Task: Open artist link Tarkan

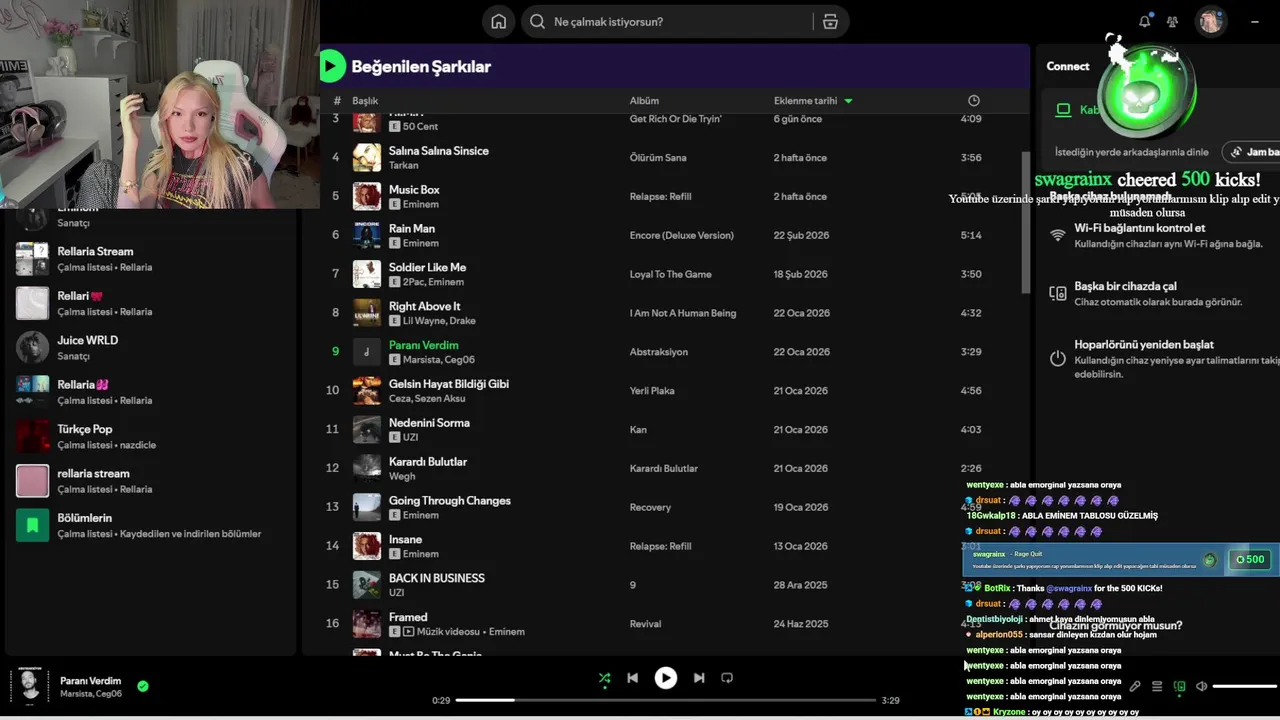Action: pyautogui.click(x=403, y=165)
